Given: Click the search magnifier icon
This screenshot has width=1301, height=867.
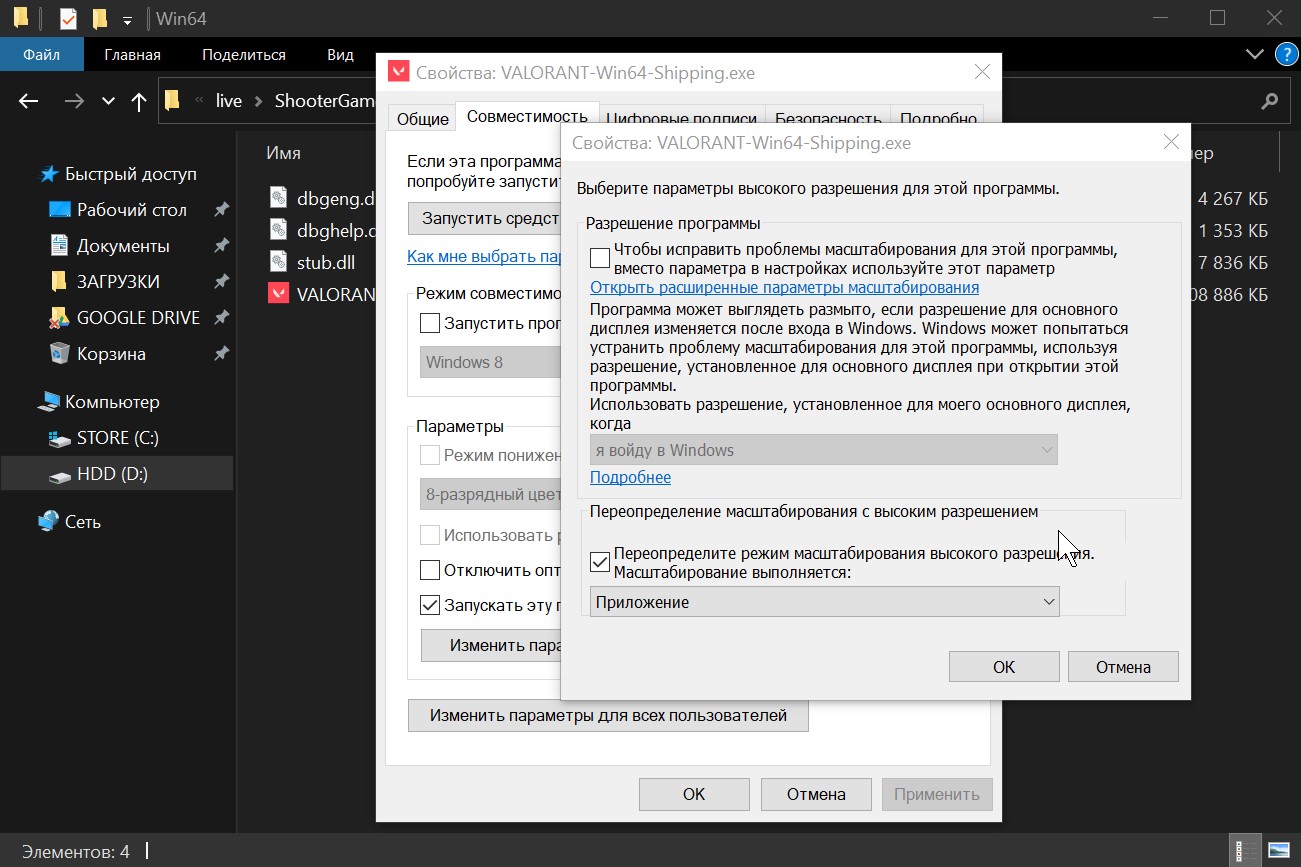Looking at the screenshot, I should tap(1269, 101).
